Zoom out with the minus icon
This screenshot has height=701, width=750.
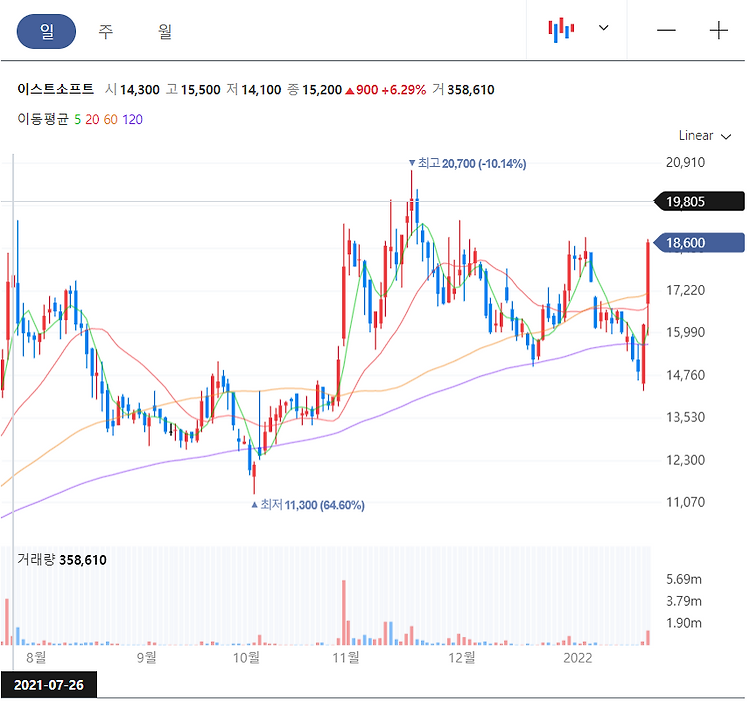coord(666,31)
